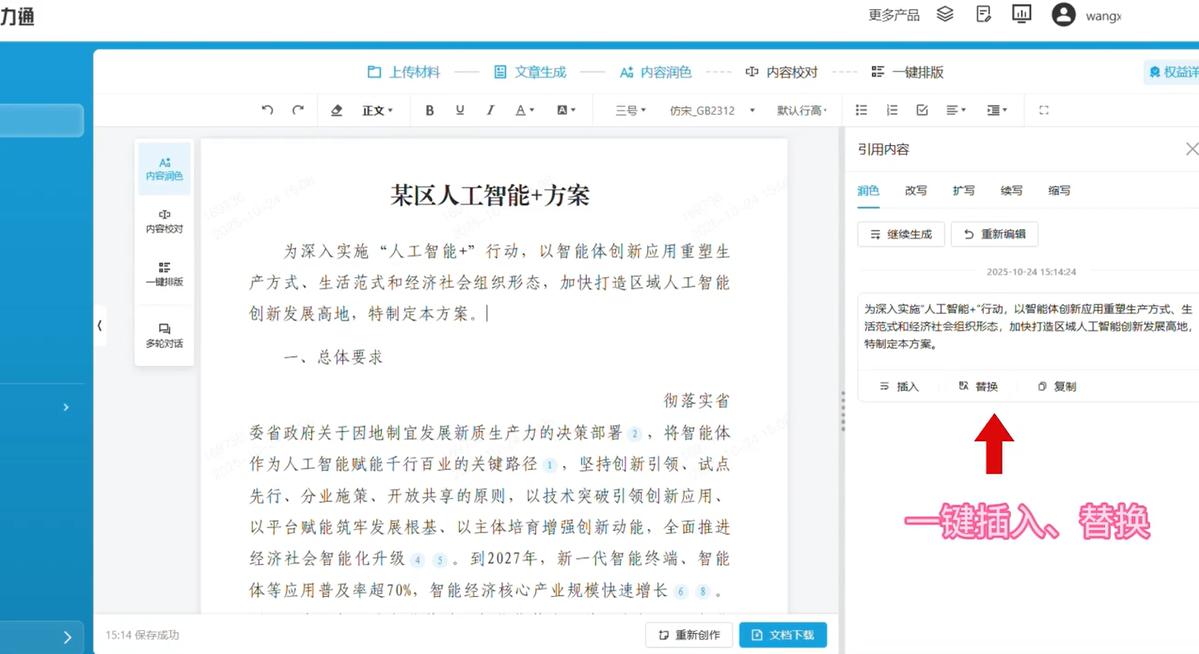Viewport: 1199px width, 654px height.
Task: Toggle bold formatting
Action: tap(430, 110)
